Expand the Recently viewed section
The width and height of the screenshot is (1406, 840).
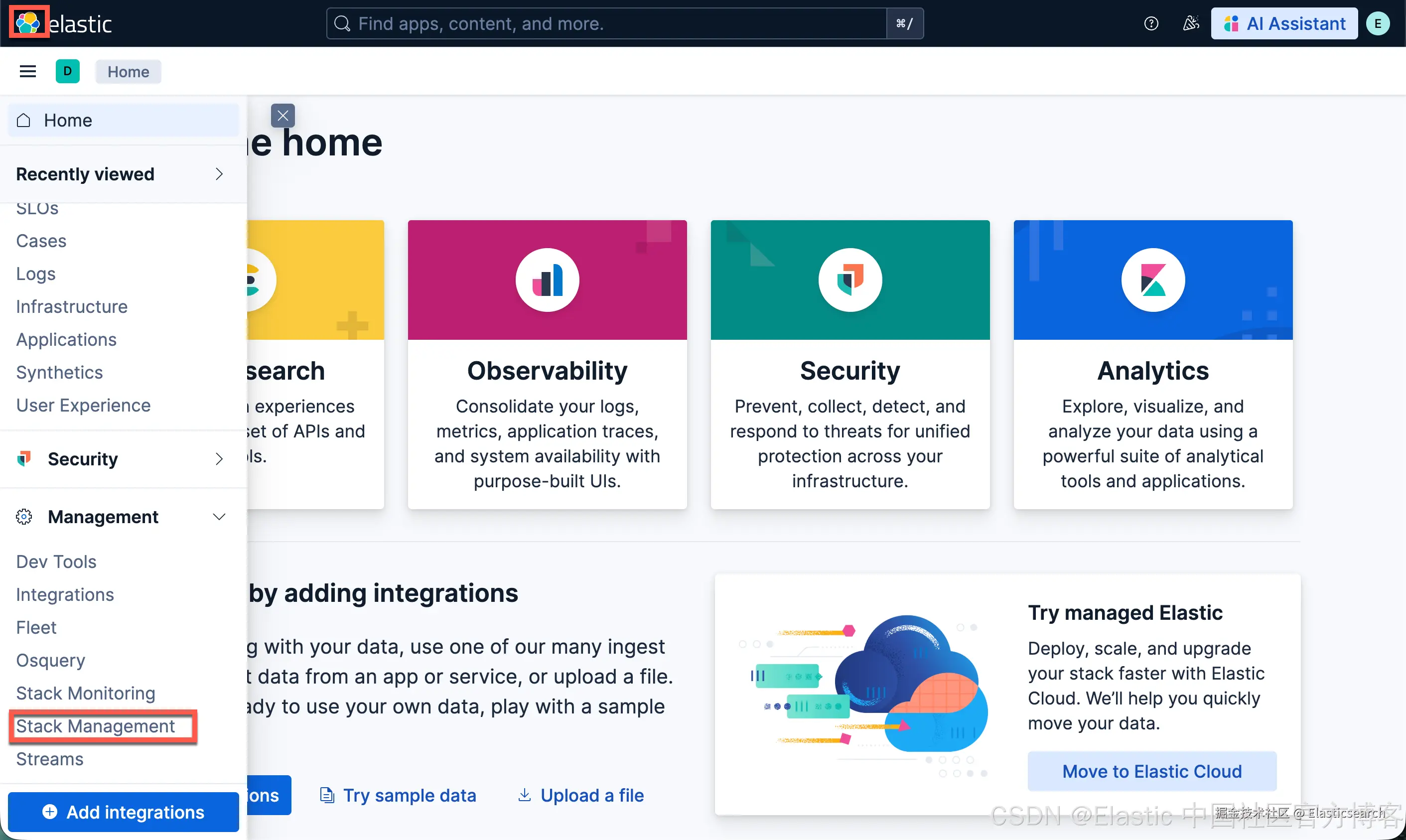[219, 174]
